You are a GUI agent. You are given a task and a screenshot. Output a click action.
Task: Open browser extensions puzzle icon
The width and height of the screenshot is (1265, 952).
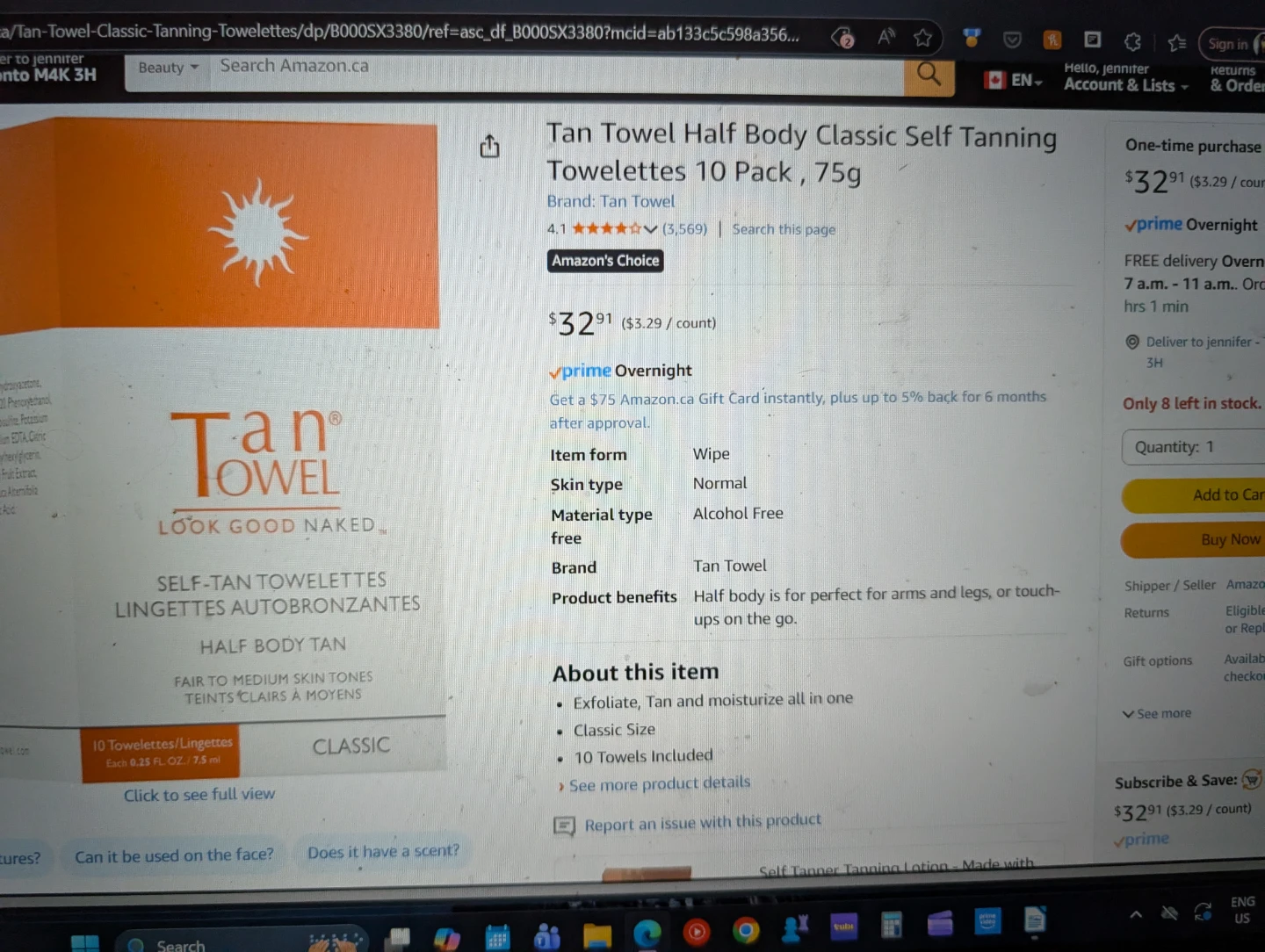(1132, 41)
